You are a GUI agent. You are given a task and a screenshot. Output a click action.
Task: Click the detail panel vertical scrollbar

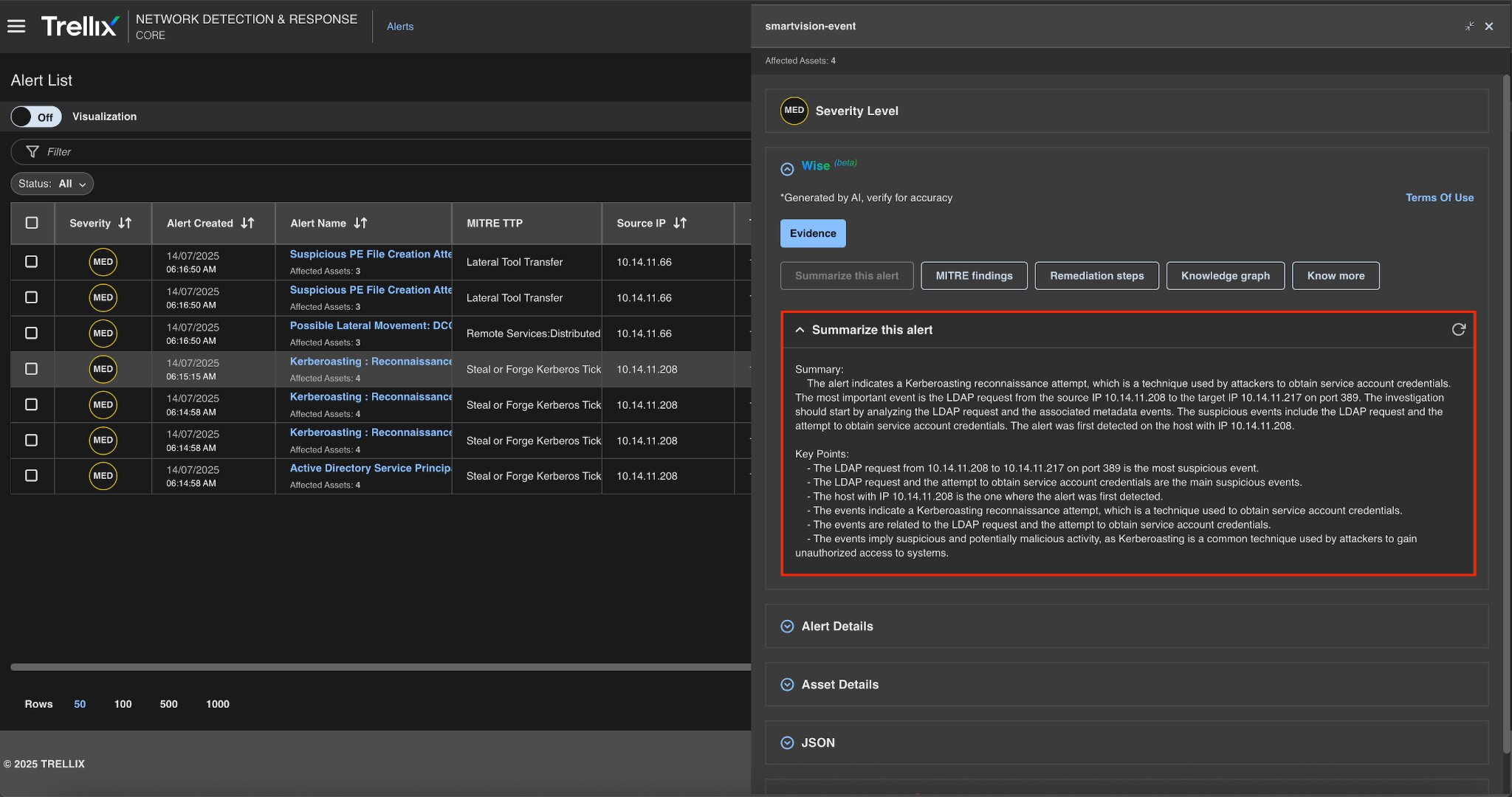[x=1506, y=413]
